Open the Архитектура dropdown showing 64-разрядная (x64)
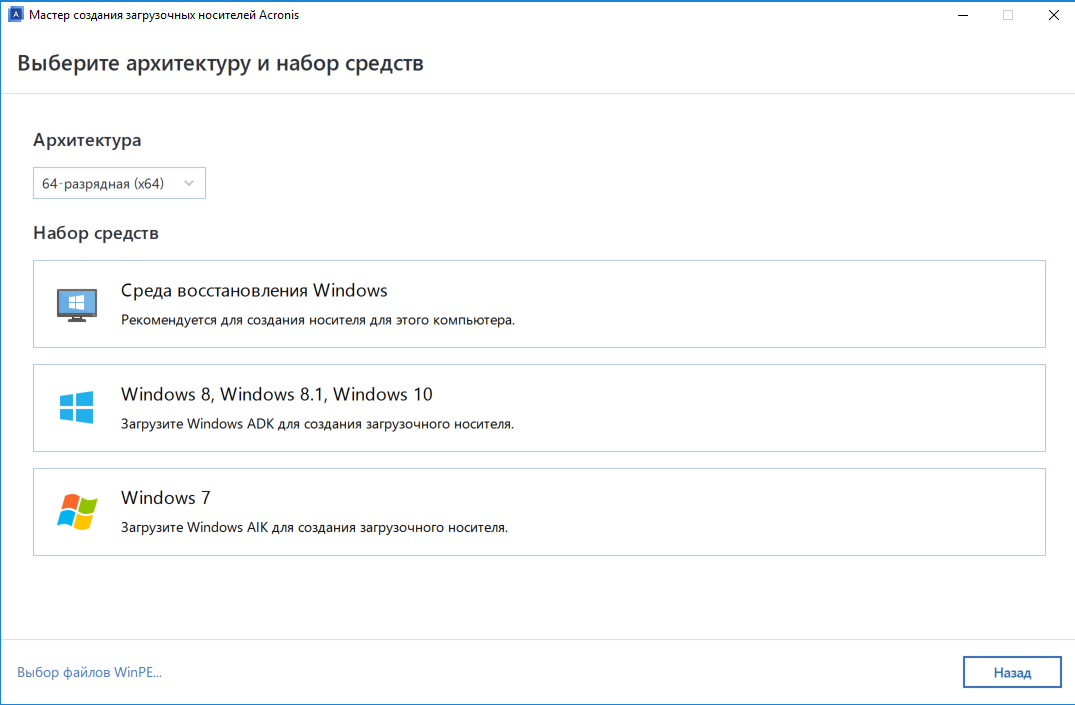This screenshot has height=705, width=1075. point(119,183)
